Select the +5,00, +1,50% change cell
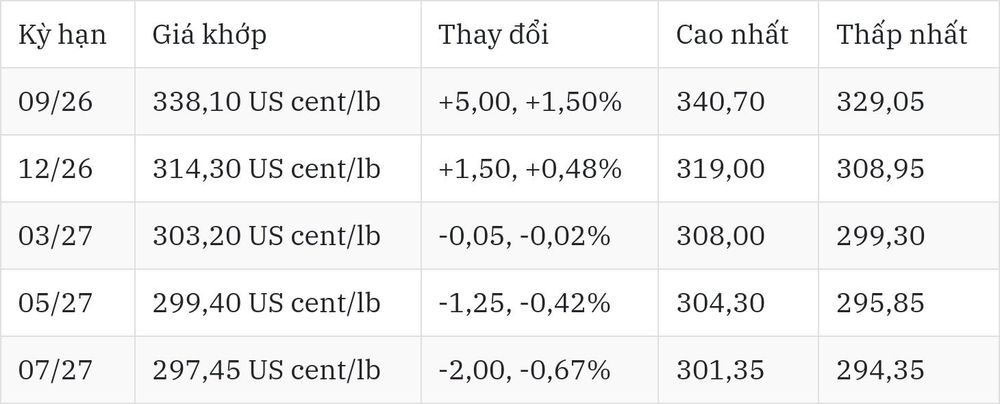Screen dimensions: 1000x404 point(529,102)
